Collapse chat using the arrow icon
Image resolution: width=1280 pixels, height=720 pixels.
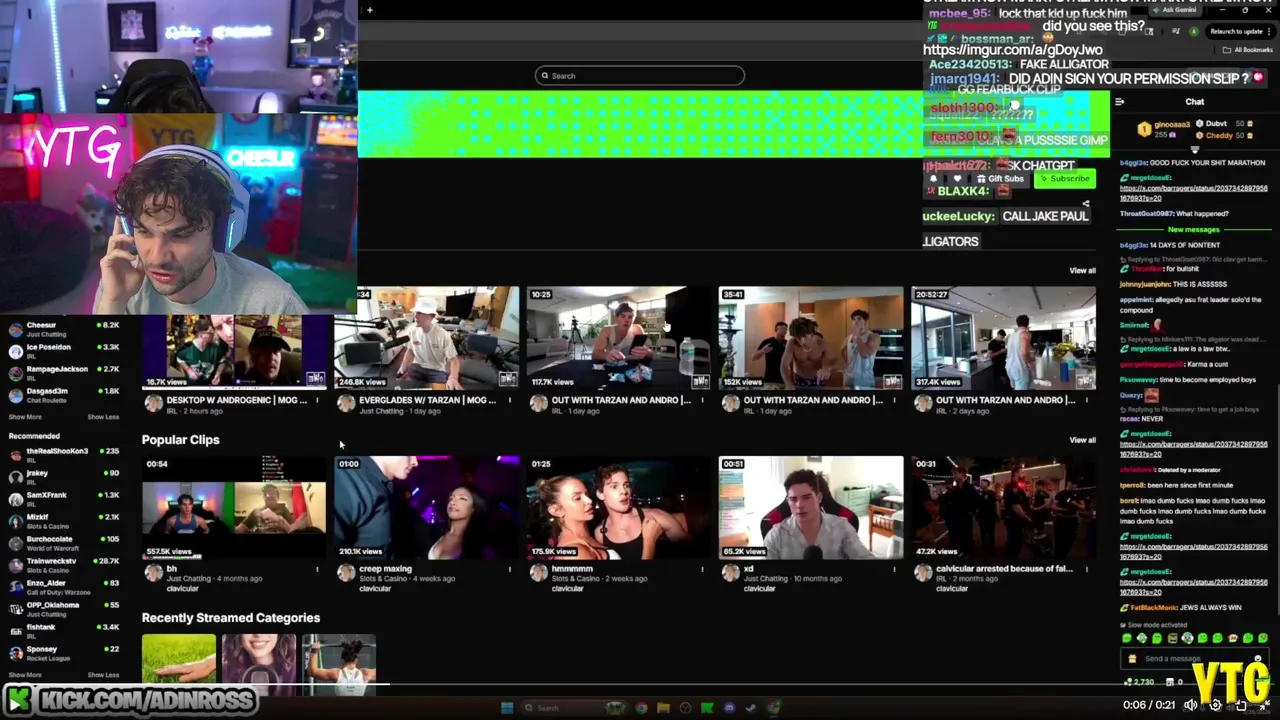(x=1120, y=102)
